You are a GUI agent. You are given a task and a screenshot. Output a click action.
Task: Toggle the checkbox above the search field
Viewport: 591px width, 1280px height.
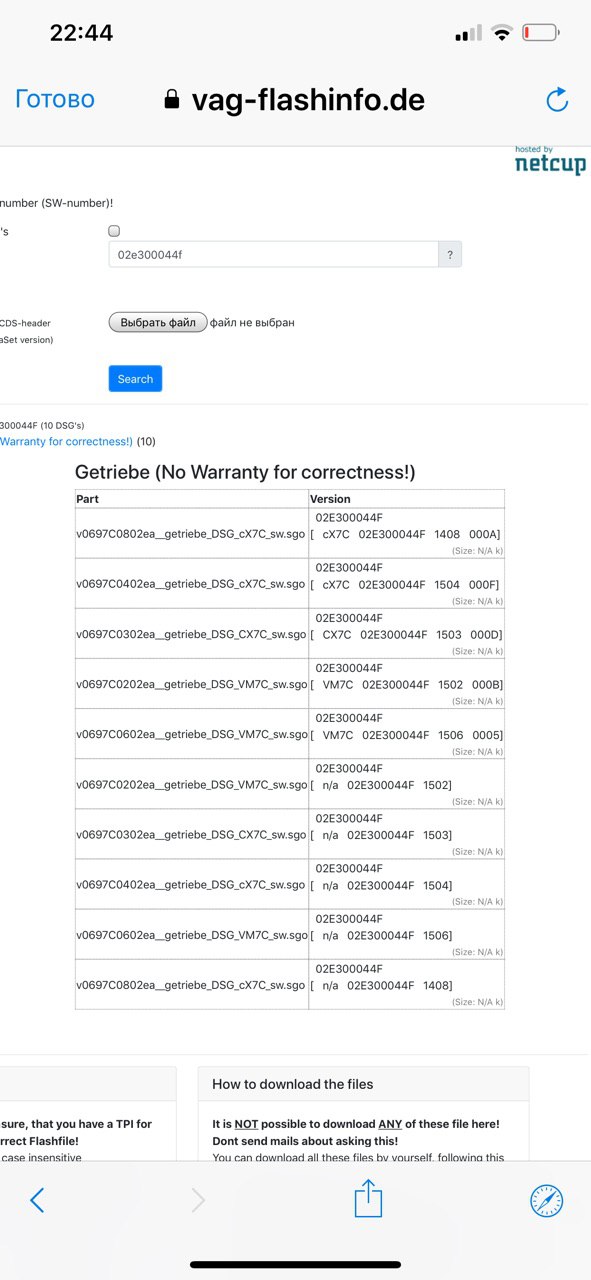[x=114, y=231]
